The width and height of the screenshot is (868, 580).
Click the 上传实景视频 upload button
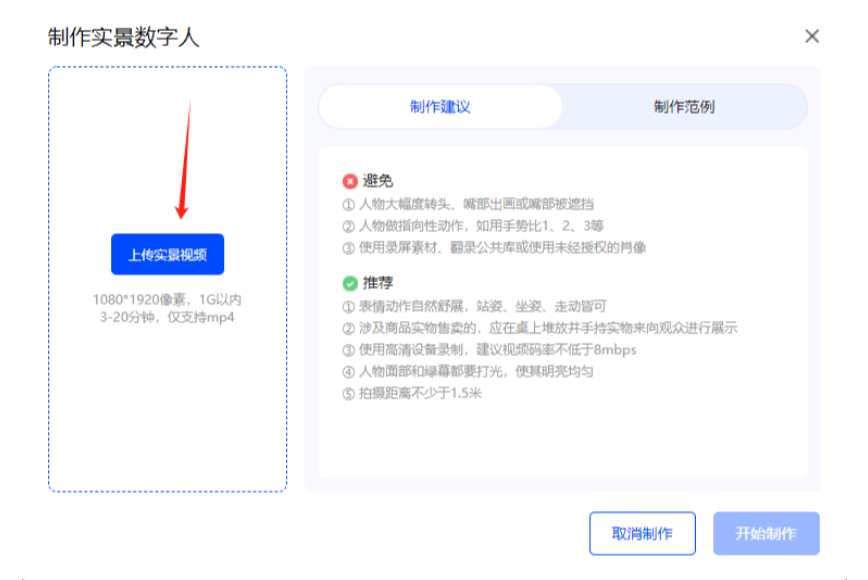(x=167, y=255)
